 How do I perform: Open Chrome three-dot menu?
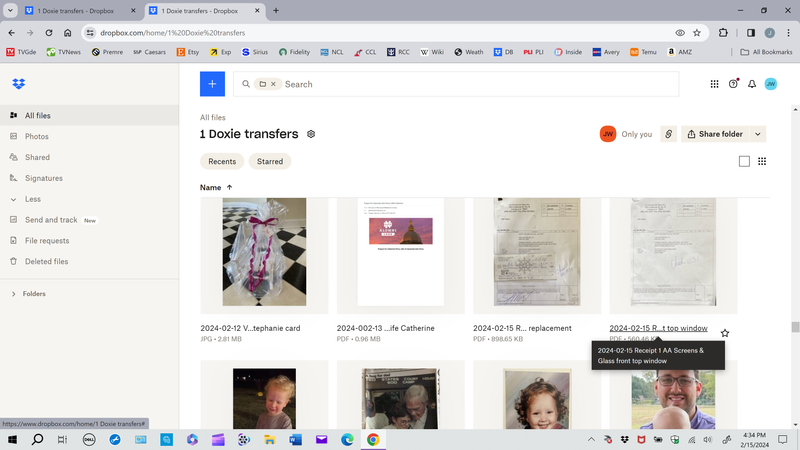click(788, 33)
